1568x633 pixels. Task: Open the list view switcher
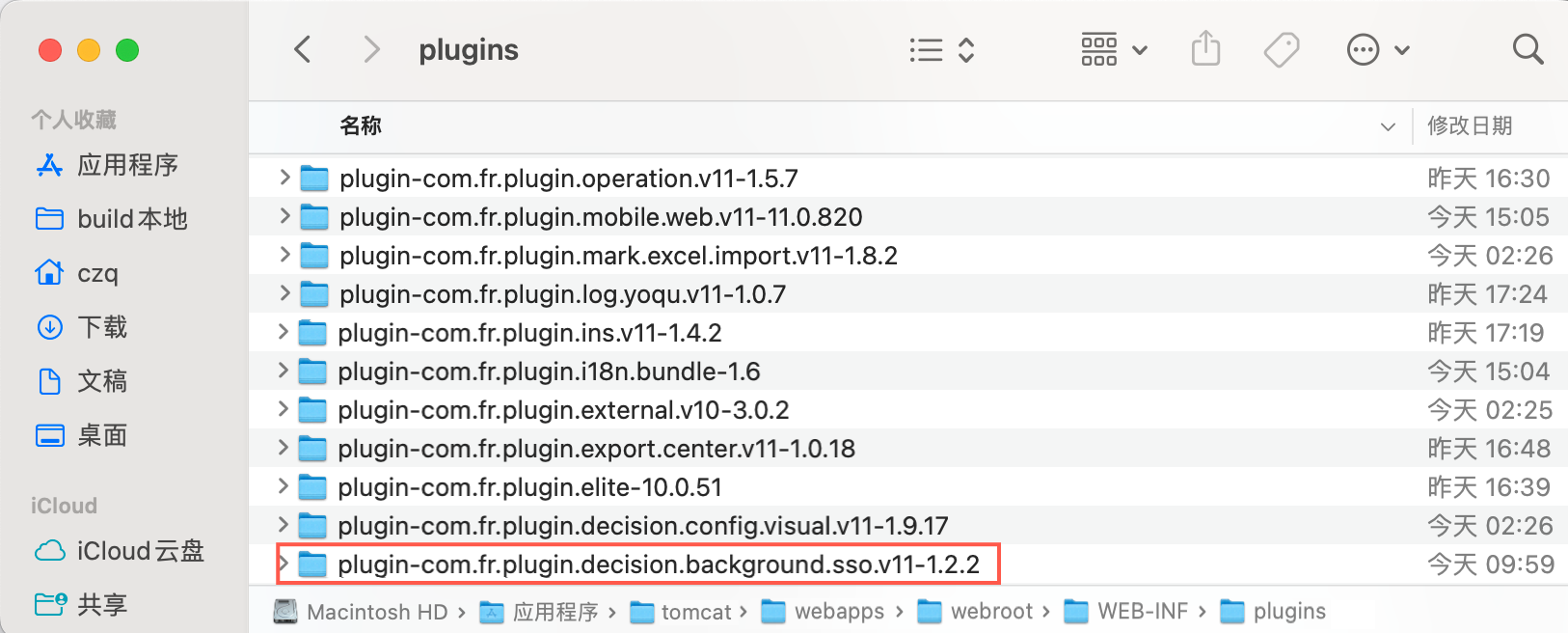942,50
